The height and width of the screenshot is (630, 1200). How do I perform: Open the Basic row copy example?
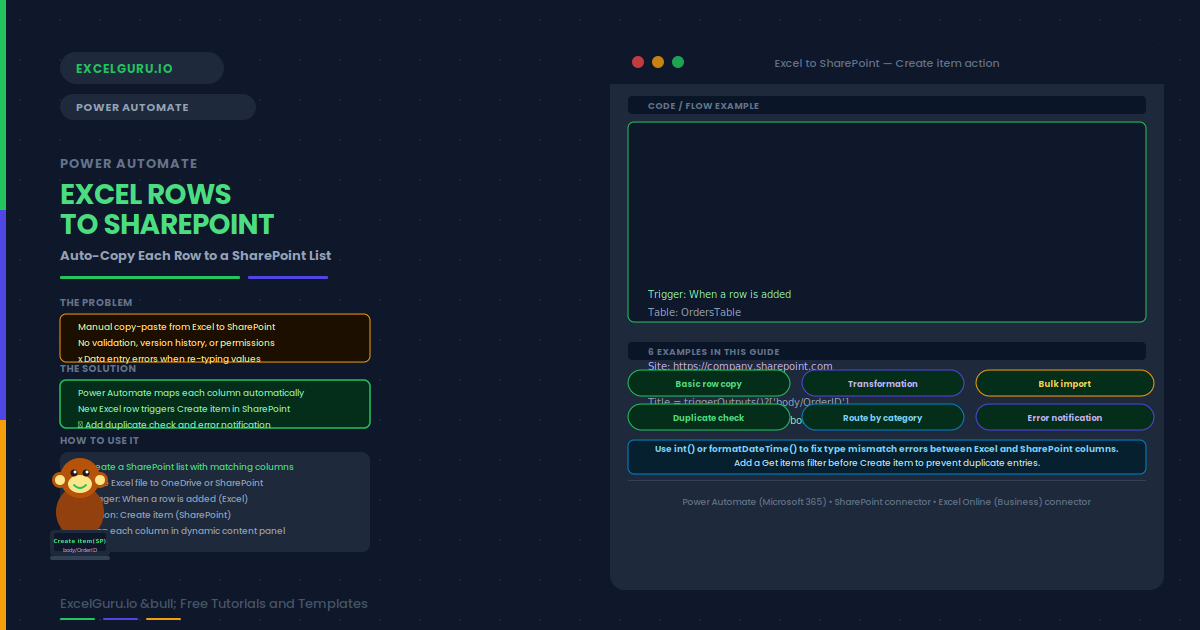pos(709,384)
